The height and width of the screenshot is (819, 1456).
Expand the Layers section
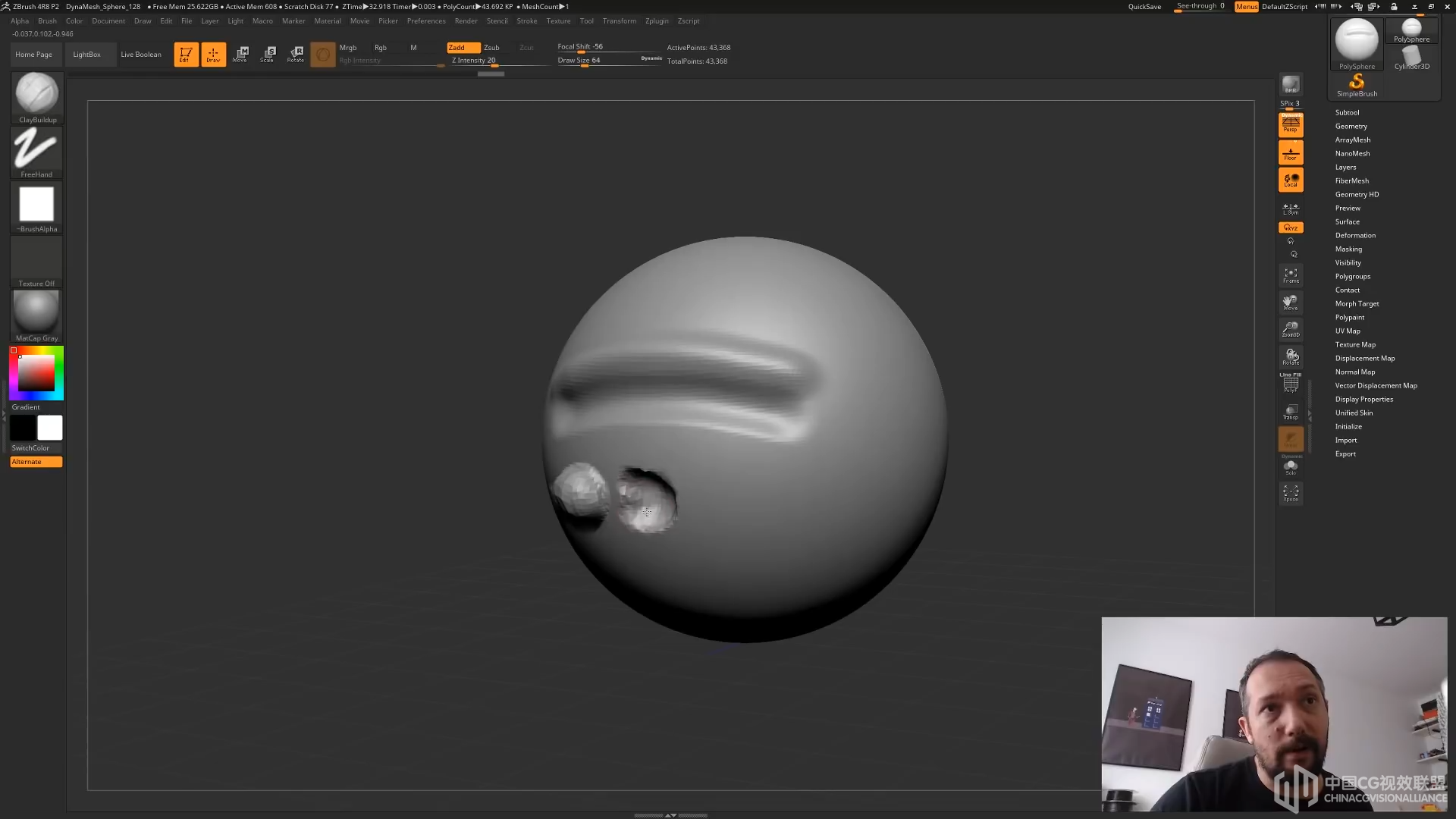click(x=1345, y=167)
